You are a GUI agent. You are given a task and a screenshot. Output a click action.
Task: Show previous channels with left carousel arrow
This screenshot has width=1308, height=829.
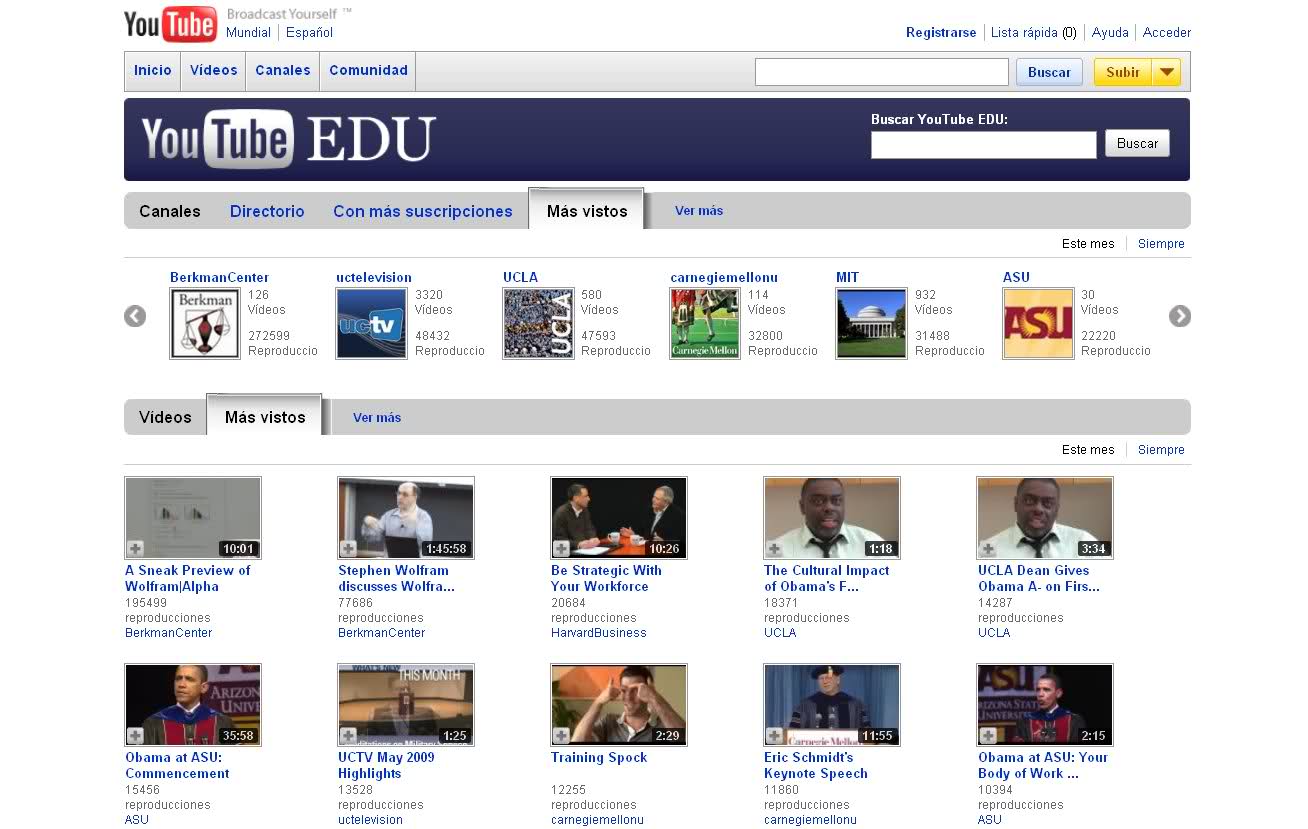[135, 316]
